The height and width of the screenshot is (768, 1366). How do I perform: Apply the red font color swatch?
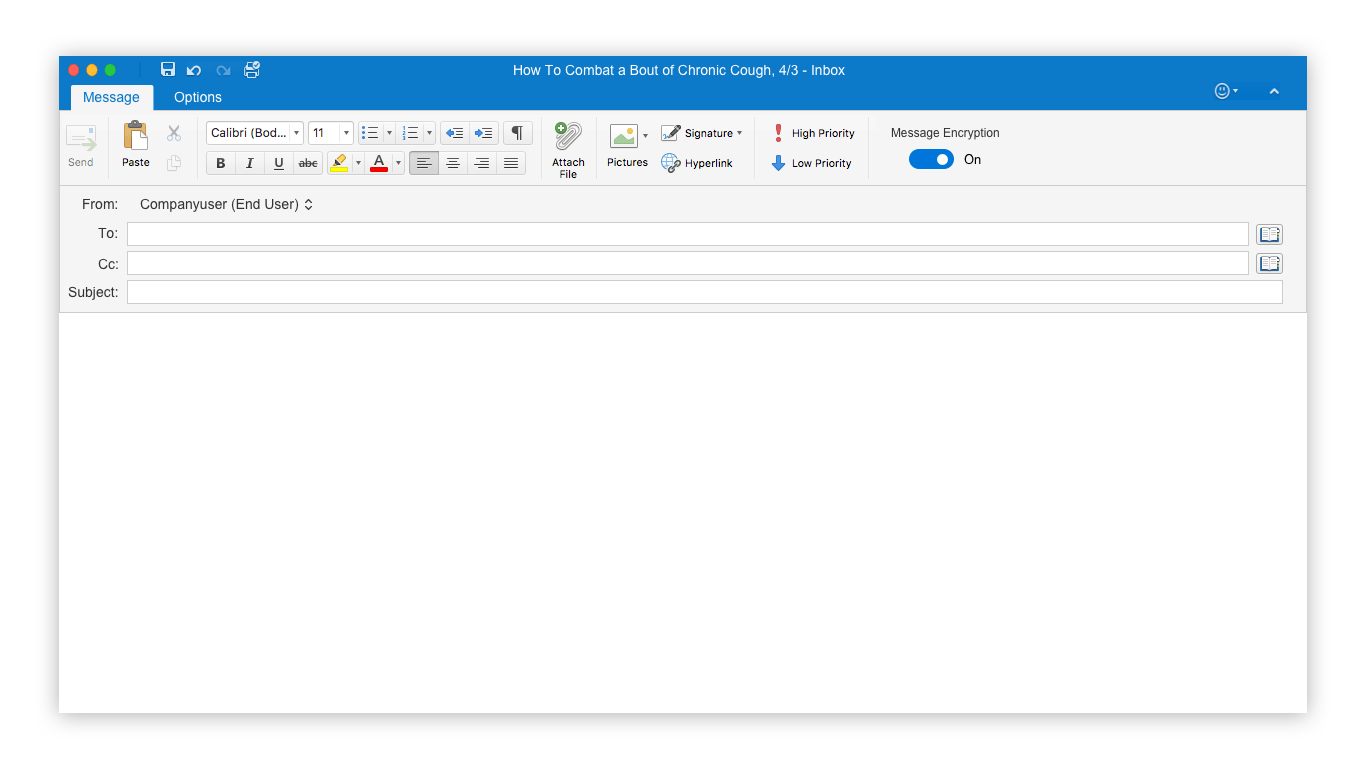tap(378, 163)
